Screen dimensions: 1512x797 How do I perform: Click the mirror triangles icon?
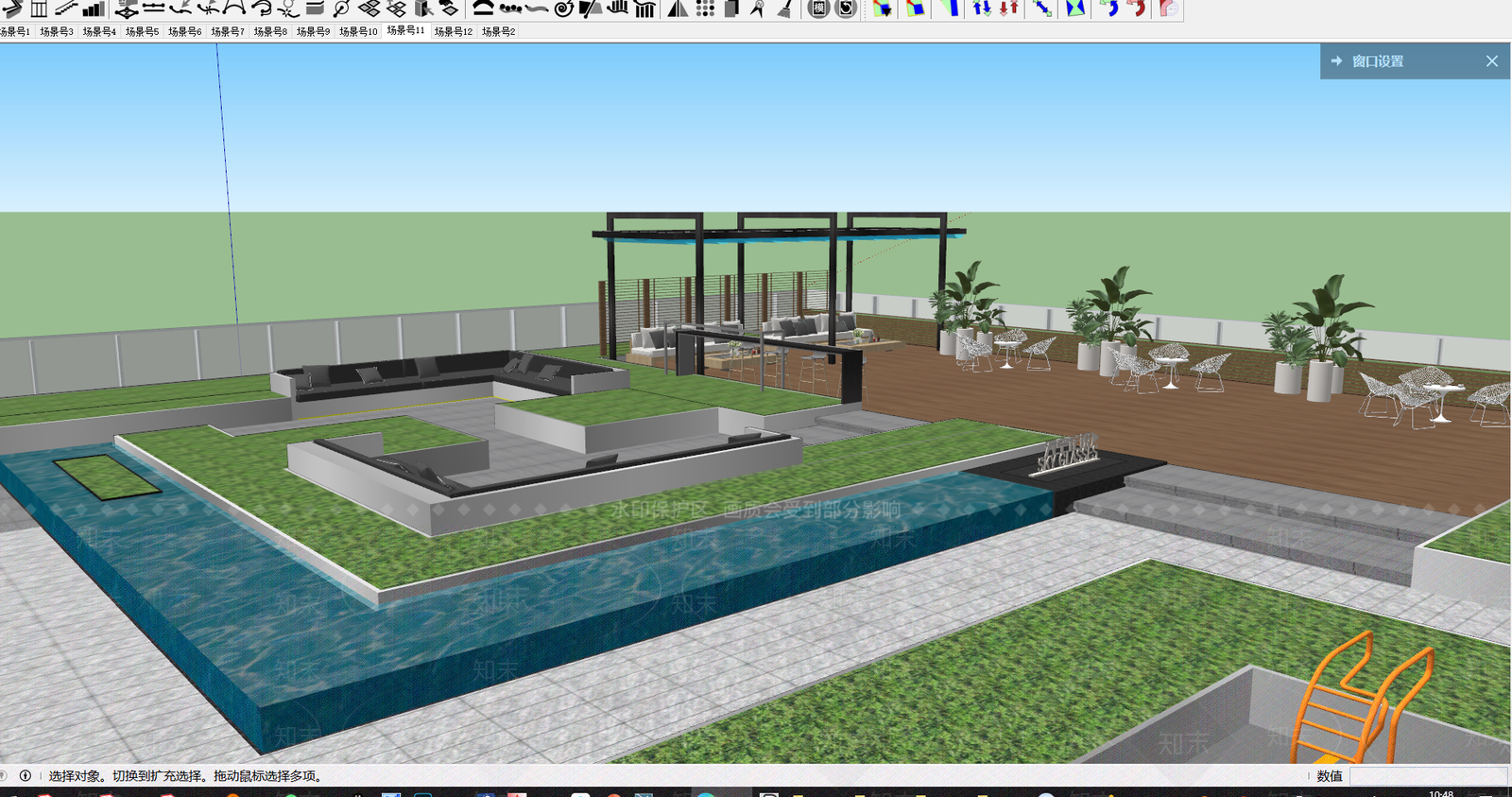point(678,9)
